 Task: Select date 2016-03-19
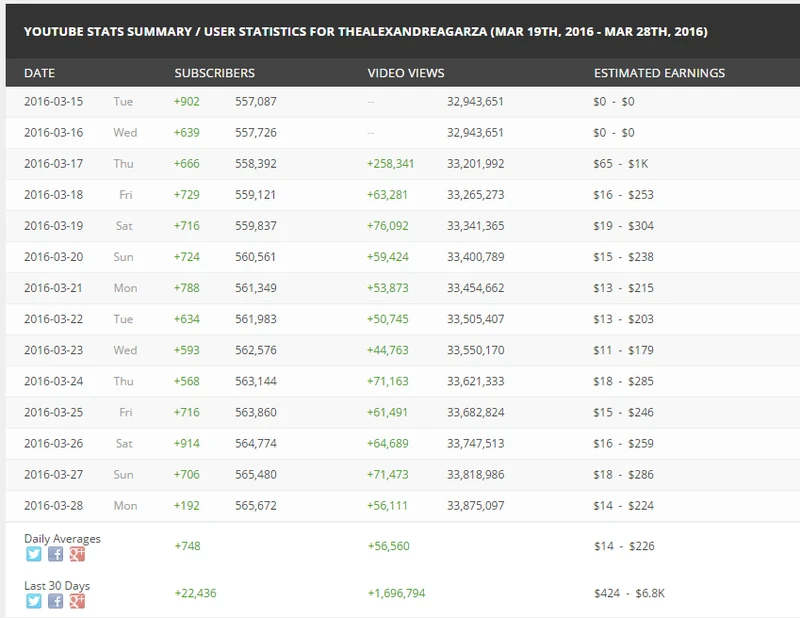tap(54, 226)
